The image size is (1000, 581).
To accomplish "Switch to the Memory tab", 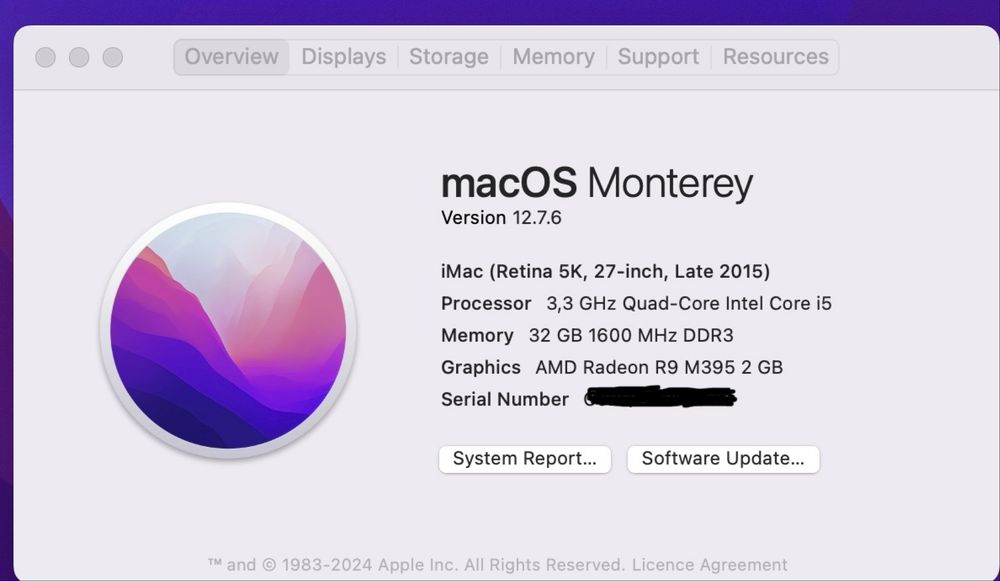I will click(554, 57).
